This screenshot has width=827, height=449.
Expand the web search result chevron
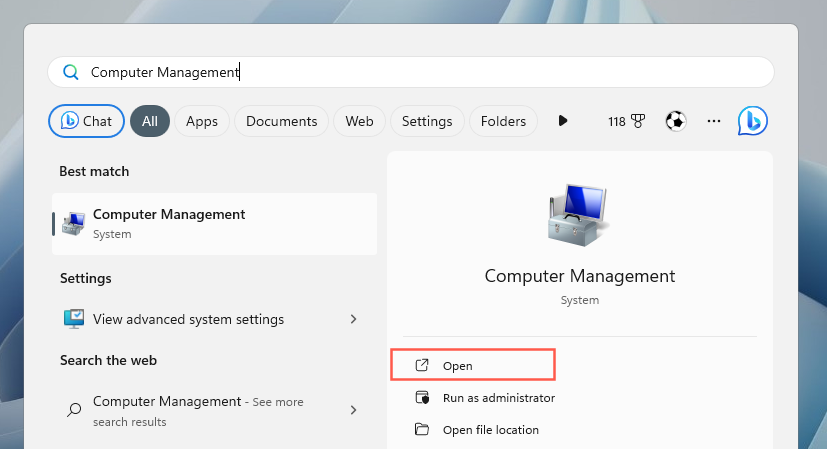coord(353,410)
